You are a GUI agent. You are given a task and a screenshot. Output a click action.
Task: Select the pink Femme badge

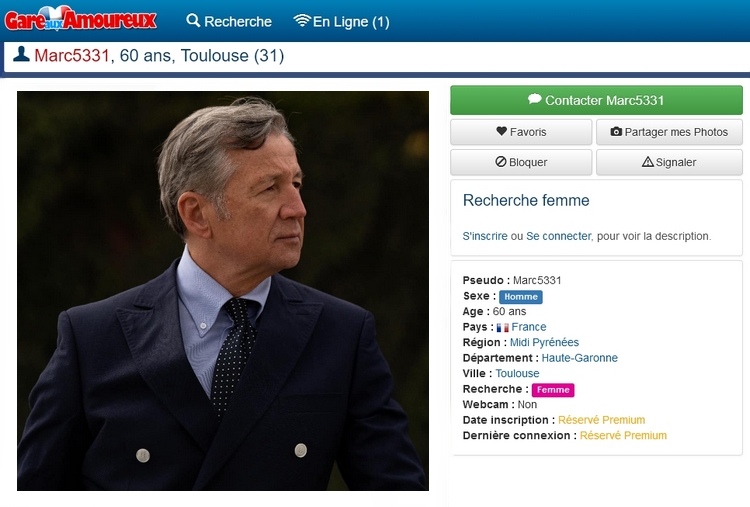pyautogui.click(x=553, y=390)
